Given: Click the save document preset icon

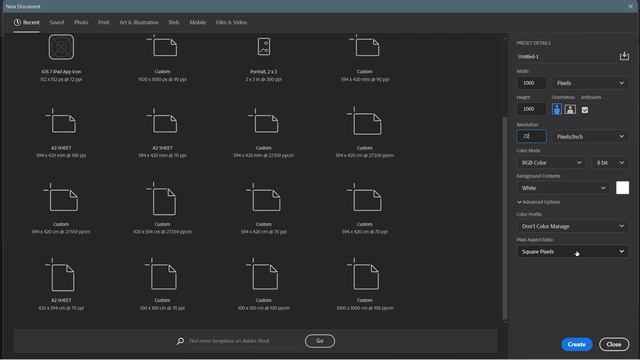Looking at the screenshot, I should click(x=624, y=56).
